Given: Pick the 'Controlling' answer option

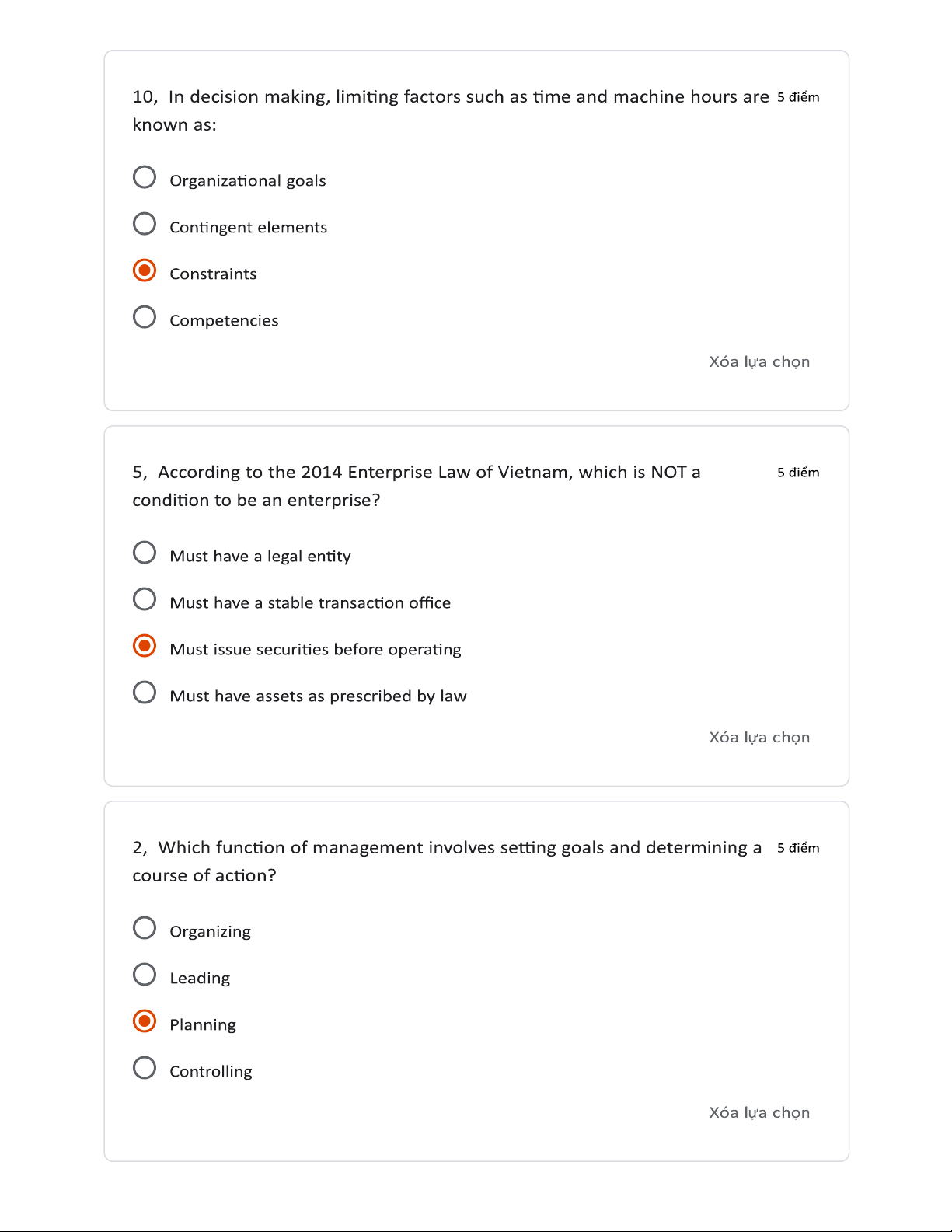Looking at the screenshot, I should pyautogui.click(x=145, y=1068).
